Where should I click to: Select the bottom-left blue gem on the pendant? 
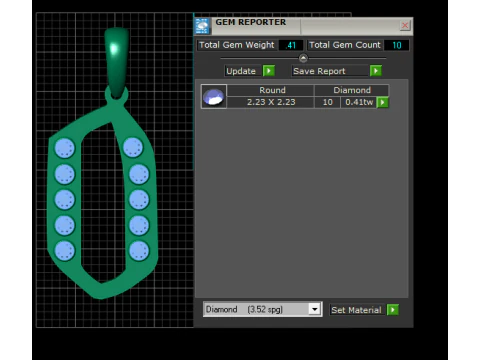click(64, 251)
